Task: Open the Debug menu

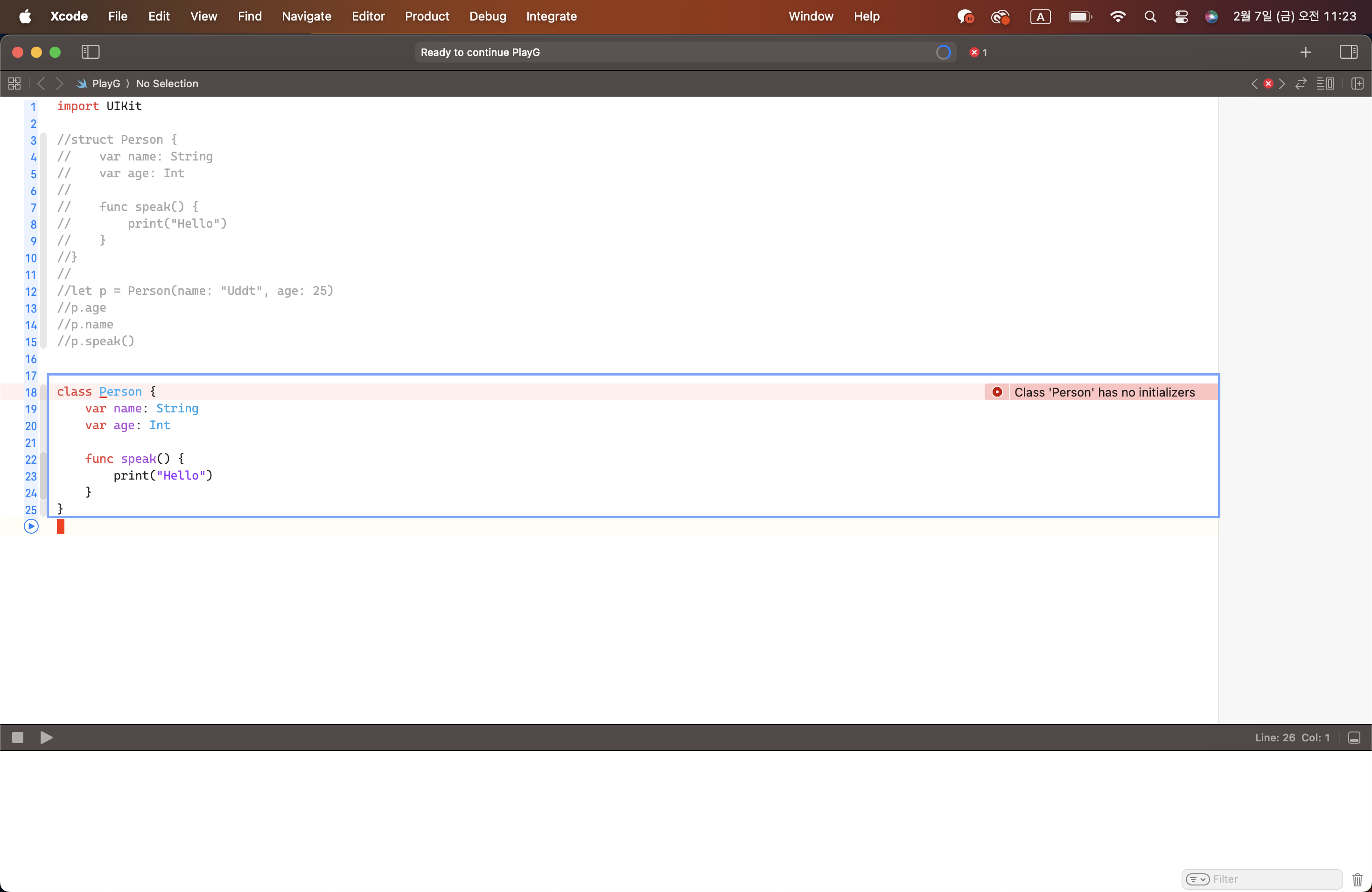Action: [487, 16]
